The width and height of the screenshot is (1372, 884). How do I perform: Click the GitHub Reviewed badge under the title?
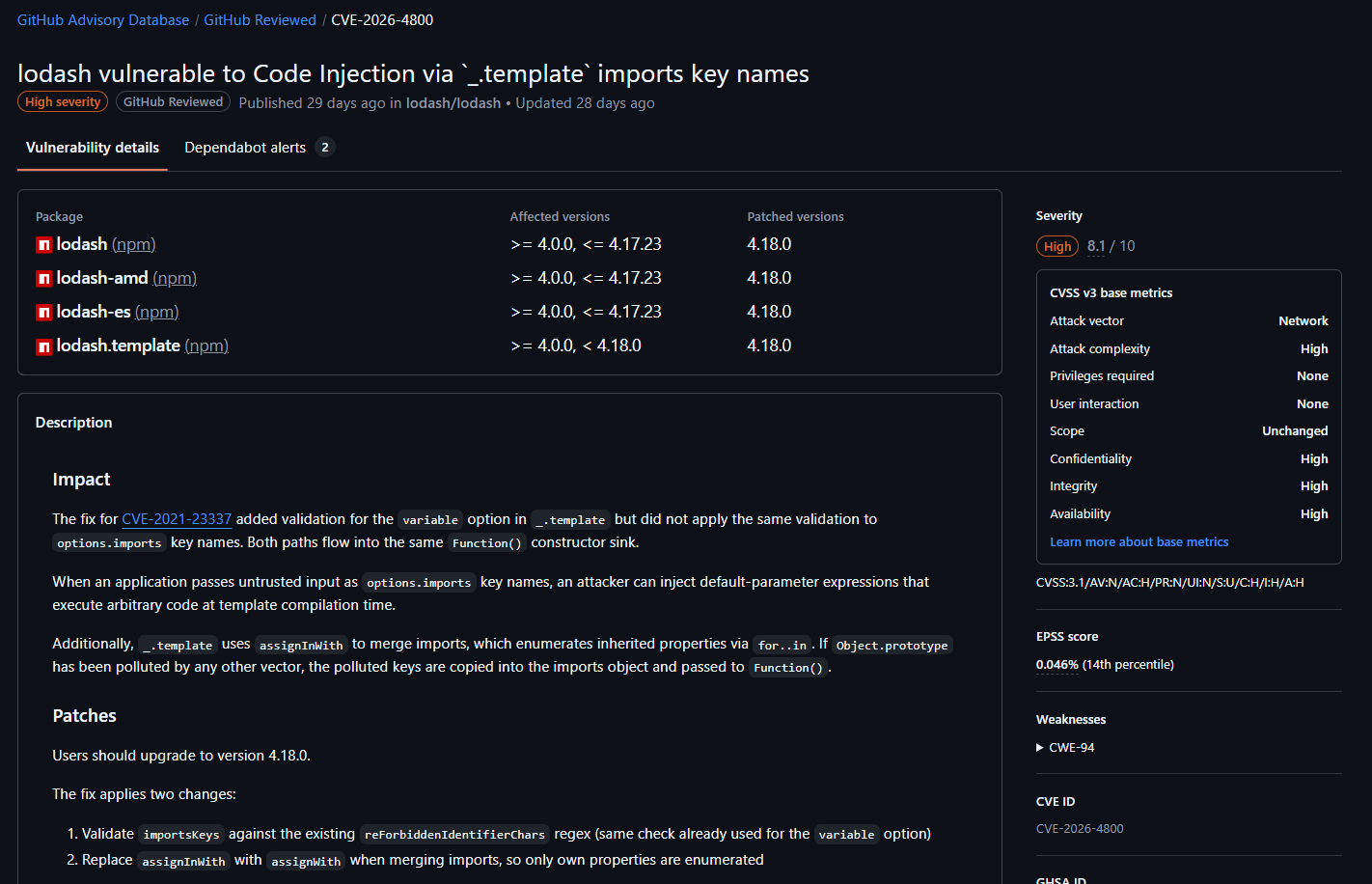click(x=173, y=102)
